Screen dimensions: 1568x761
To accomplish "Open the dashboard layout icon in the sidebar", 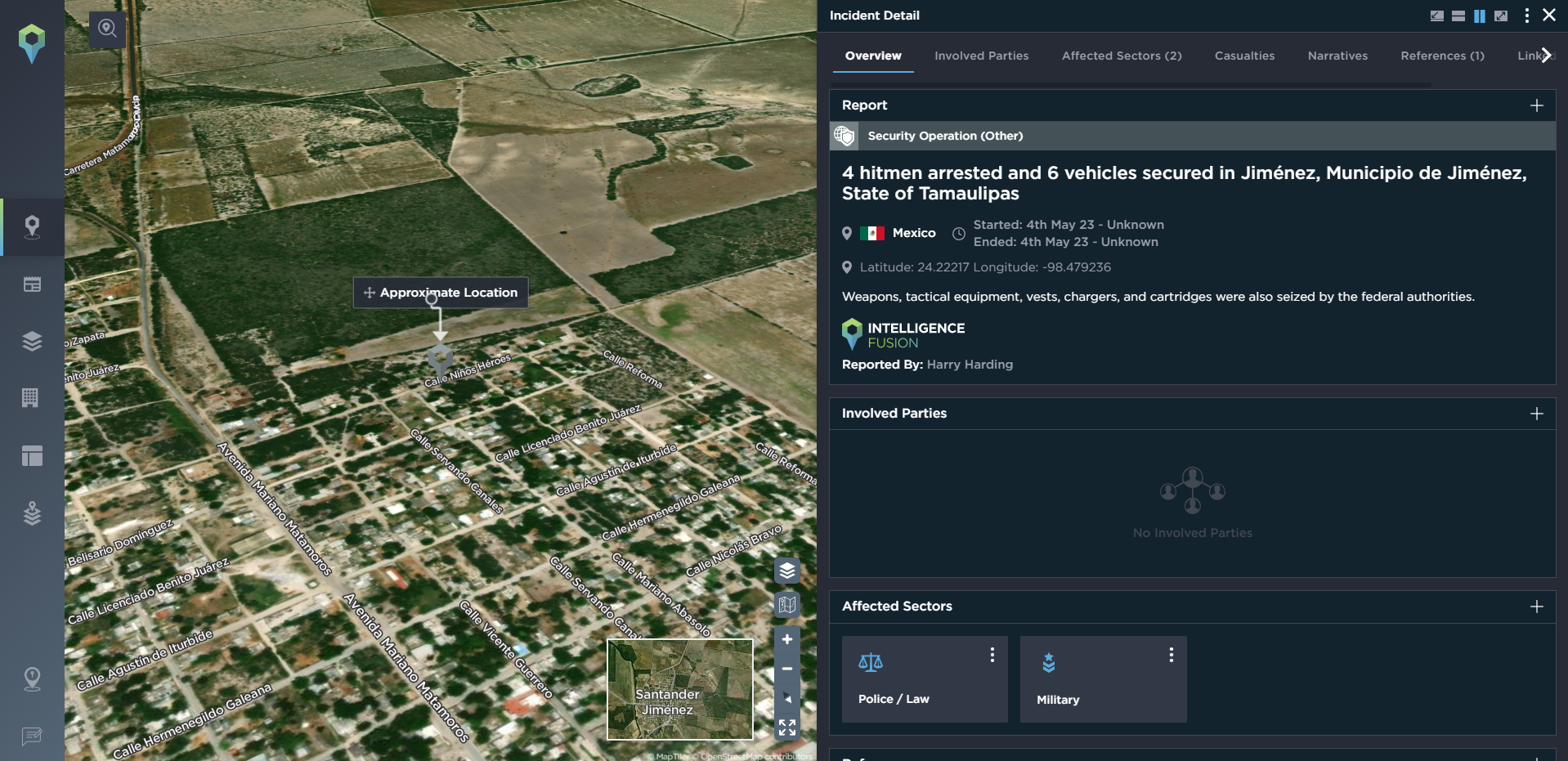I will (32, 455).
